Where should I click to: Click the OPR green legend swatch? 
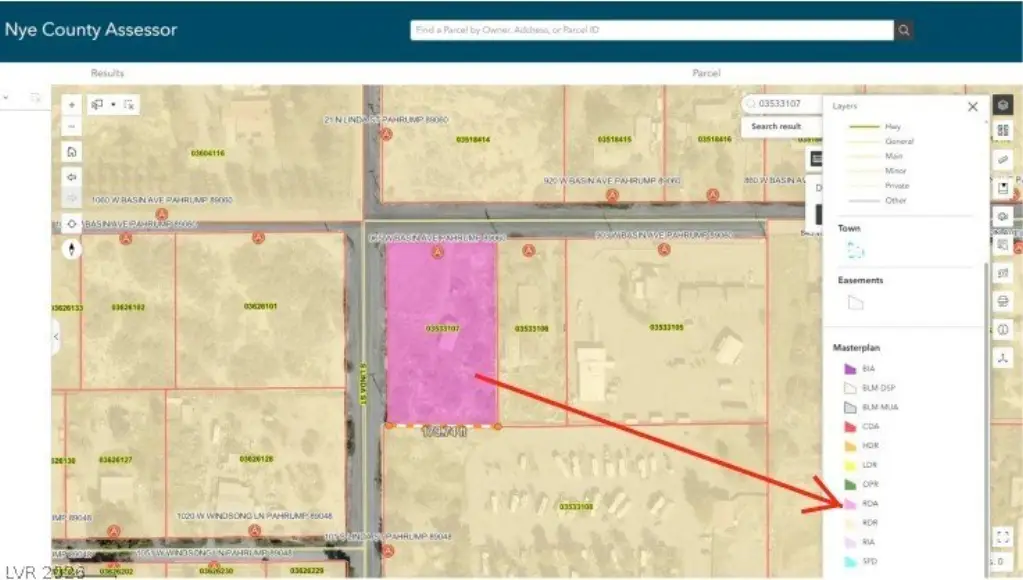click(850, 484)
